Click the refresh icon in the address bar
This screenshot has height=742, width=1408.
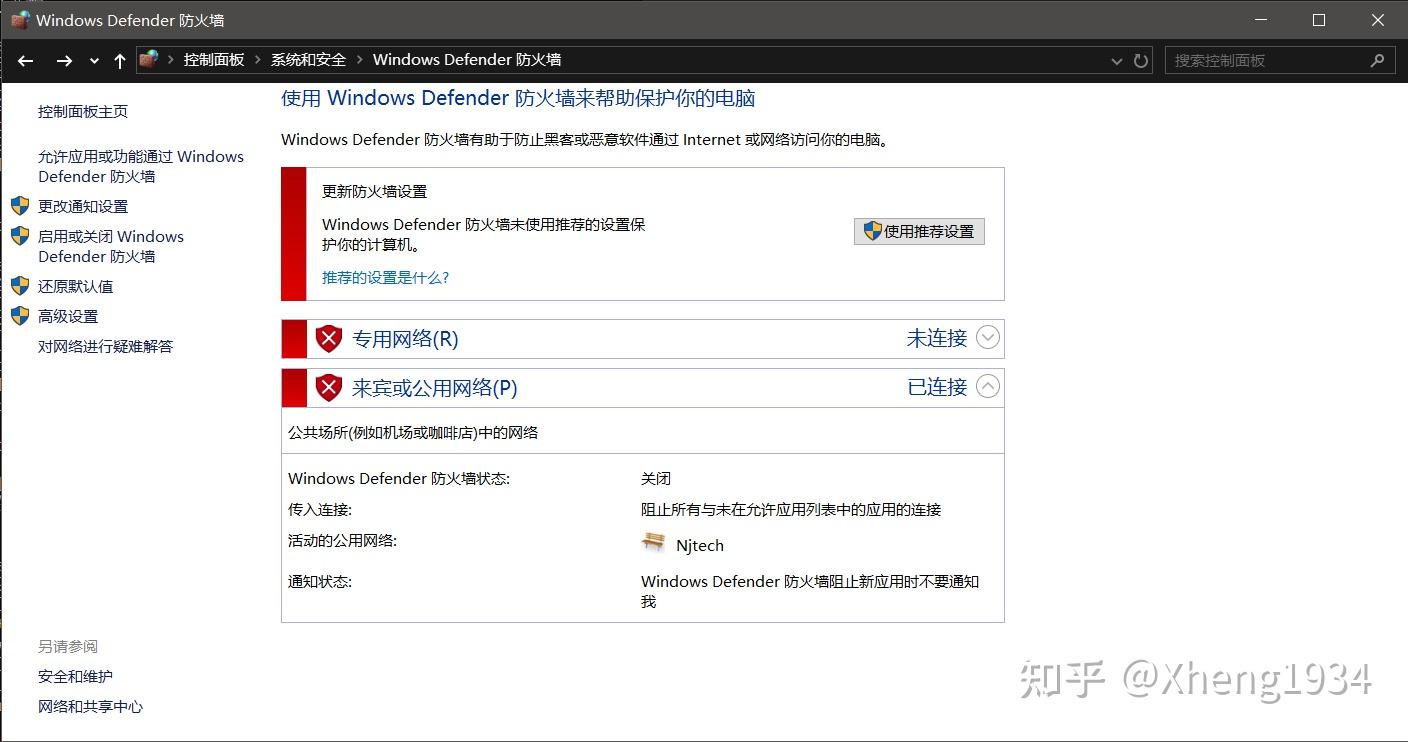point(1140,60)
